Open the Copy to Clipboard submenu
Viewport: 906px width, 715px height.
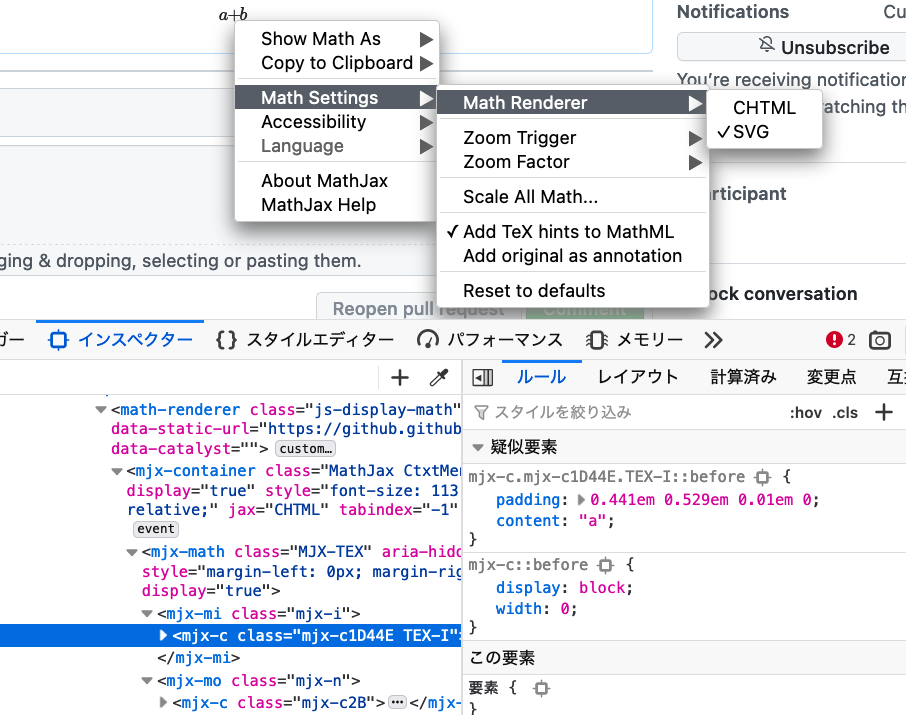tap(337, 63)
